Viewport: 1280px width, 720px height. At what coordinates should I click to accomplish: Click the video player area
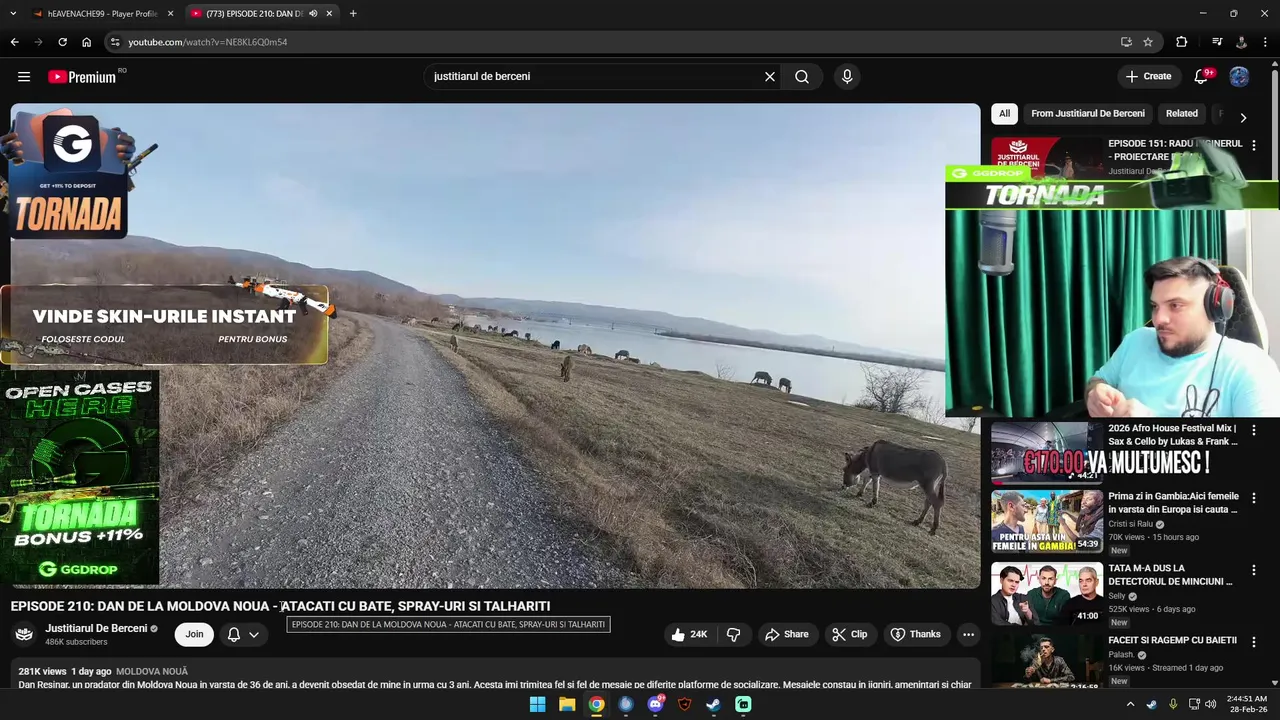point(495,346)
